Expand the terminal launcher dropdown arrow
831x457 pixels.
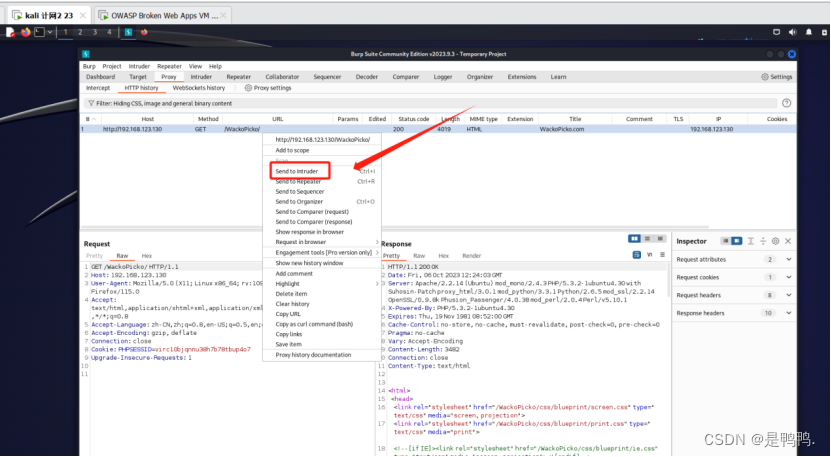[49, 32]
